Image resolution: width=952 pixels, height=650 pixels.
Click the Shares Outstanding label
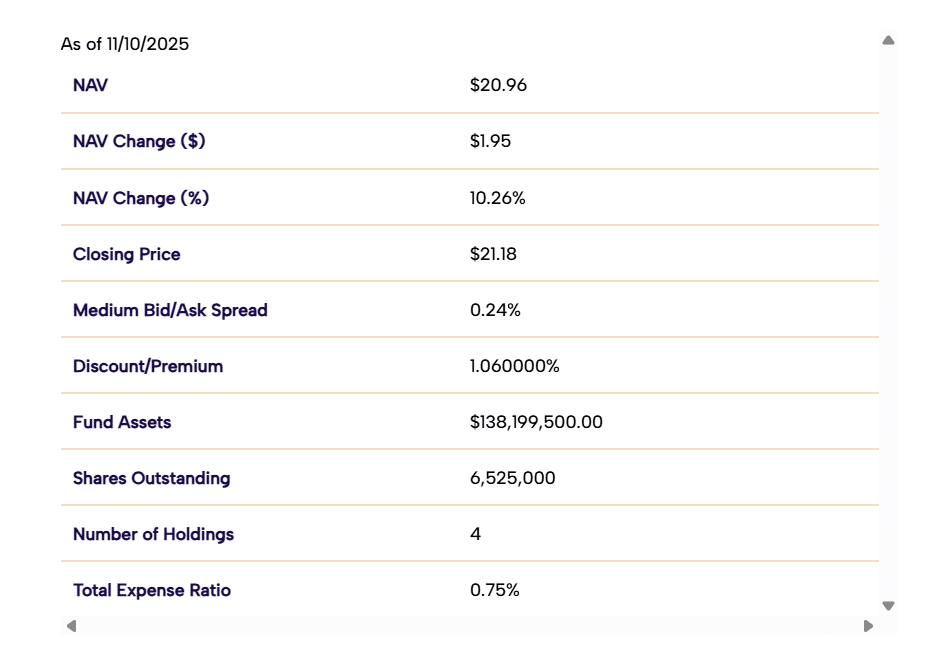[149, 478]
